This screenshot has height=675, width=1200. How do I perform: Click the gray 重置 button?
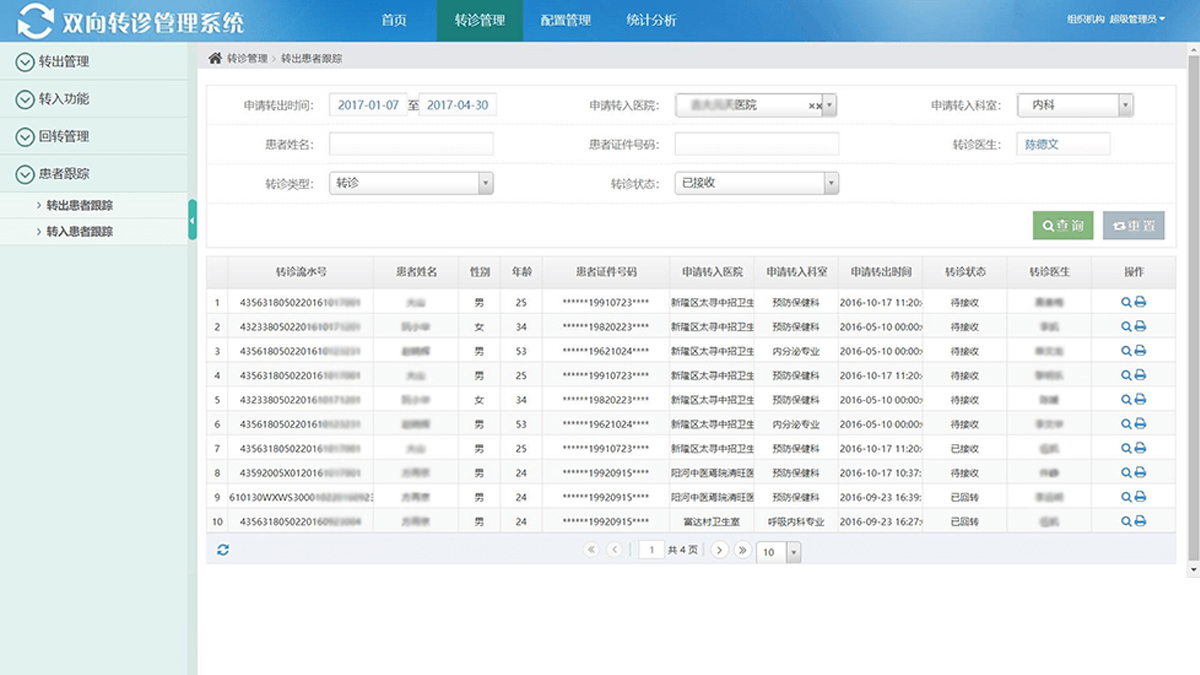pos(1133,226)
